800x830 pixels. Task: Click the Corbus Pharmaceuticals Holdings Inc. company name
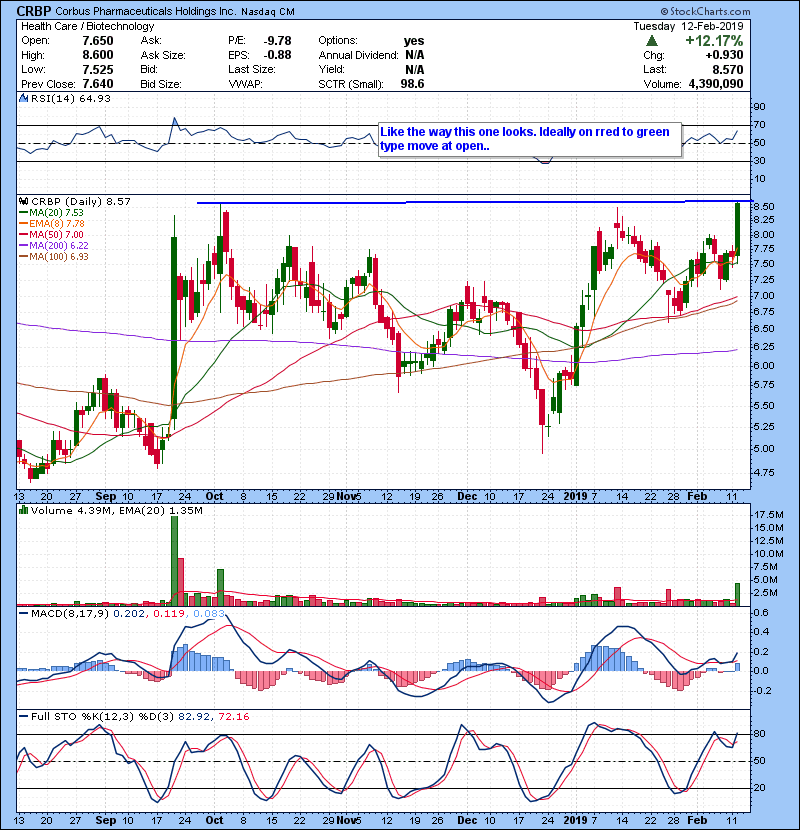(145, 11)
